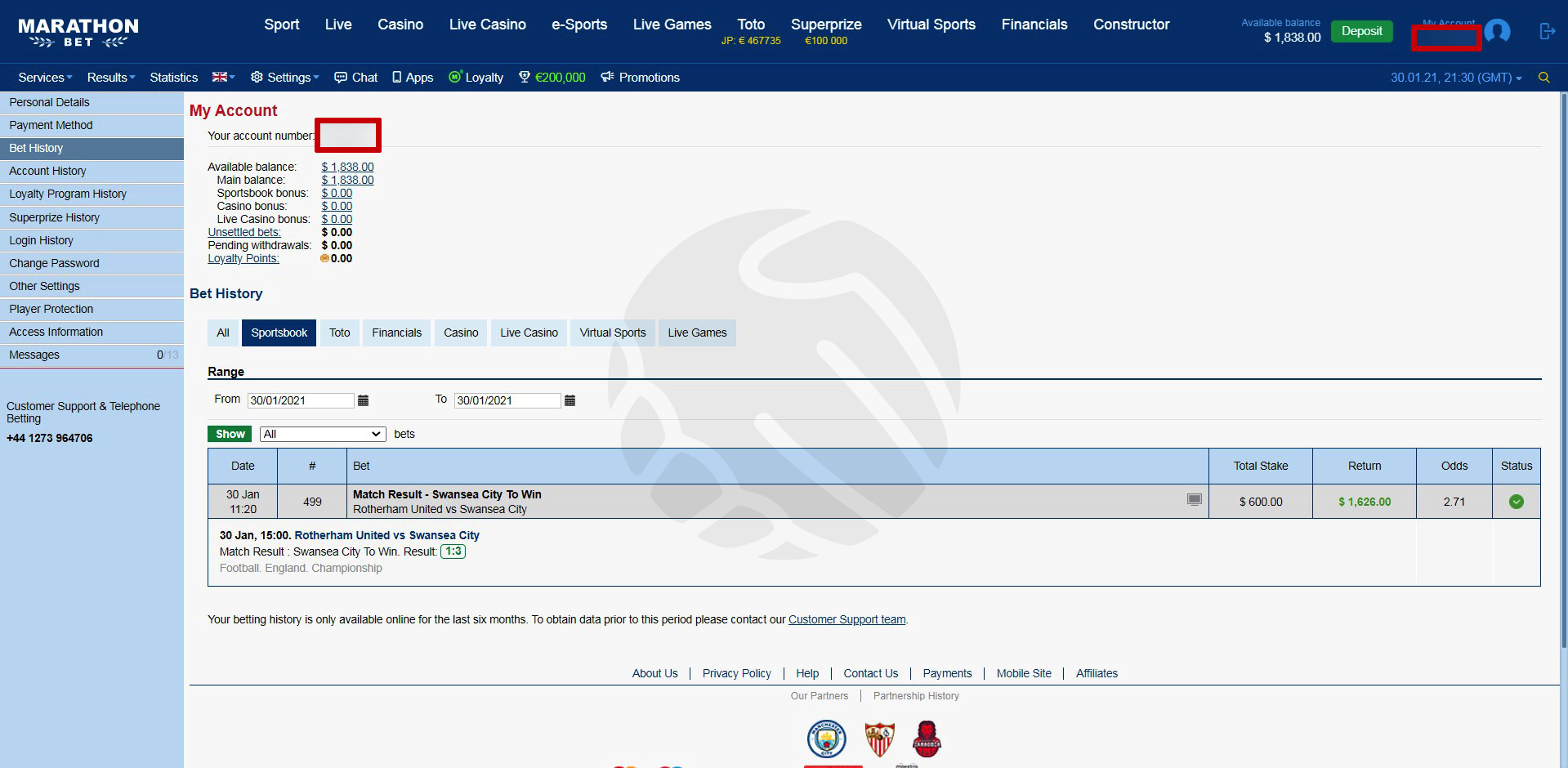
Task: Open the To date calendar icon
Action: pyautogui.click(x=570, y=400)
